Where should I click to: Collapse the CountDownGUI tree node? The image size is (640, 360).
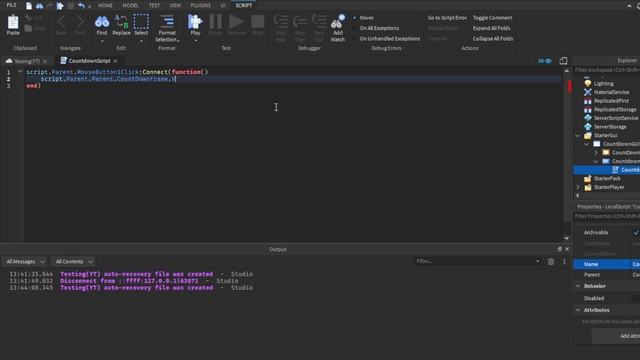(x=587, y=144)
